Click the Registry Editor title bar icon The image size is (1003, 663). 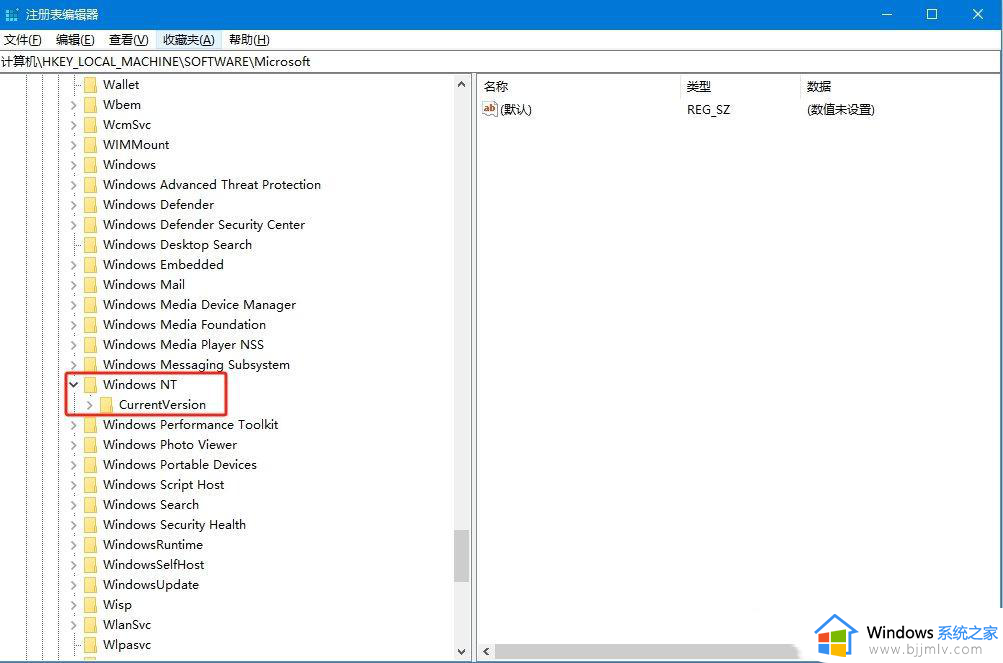(x=12, y=14)
